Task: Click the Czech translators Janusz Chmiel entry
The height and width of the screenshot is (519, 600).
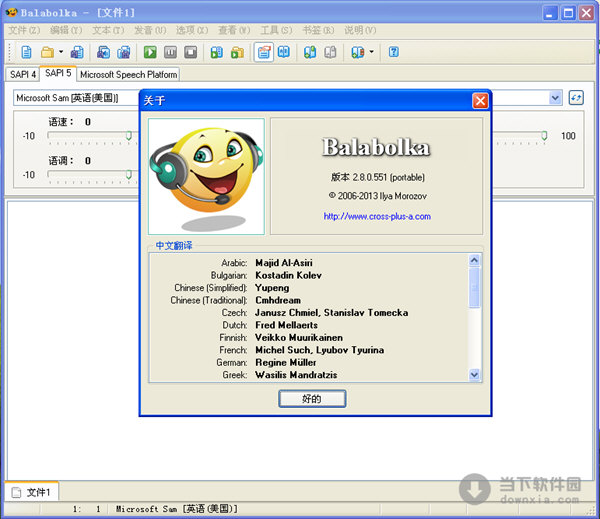Action: (331, 313)
